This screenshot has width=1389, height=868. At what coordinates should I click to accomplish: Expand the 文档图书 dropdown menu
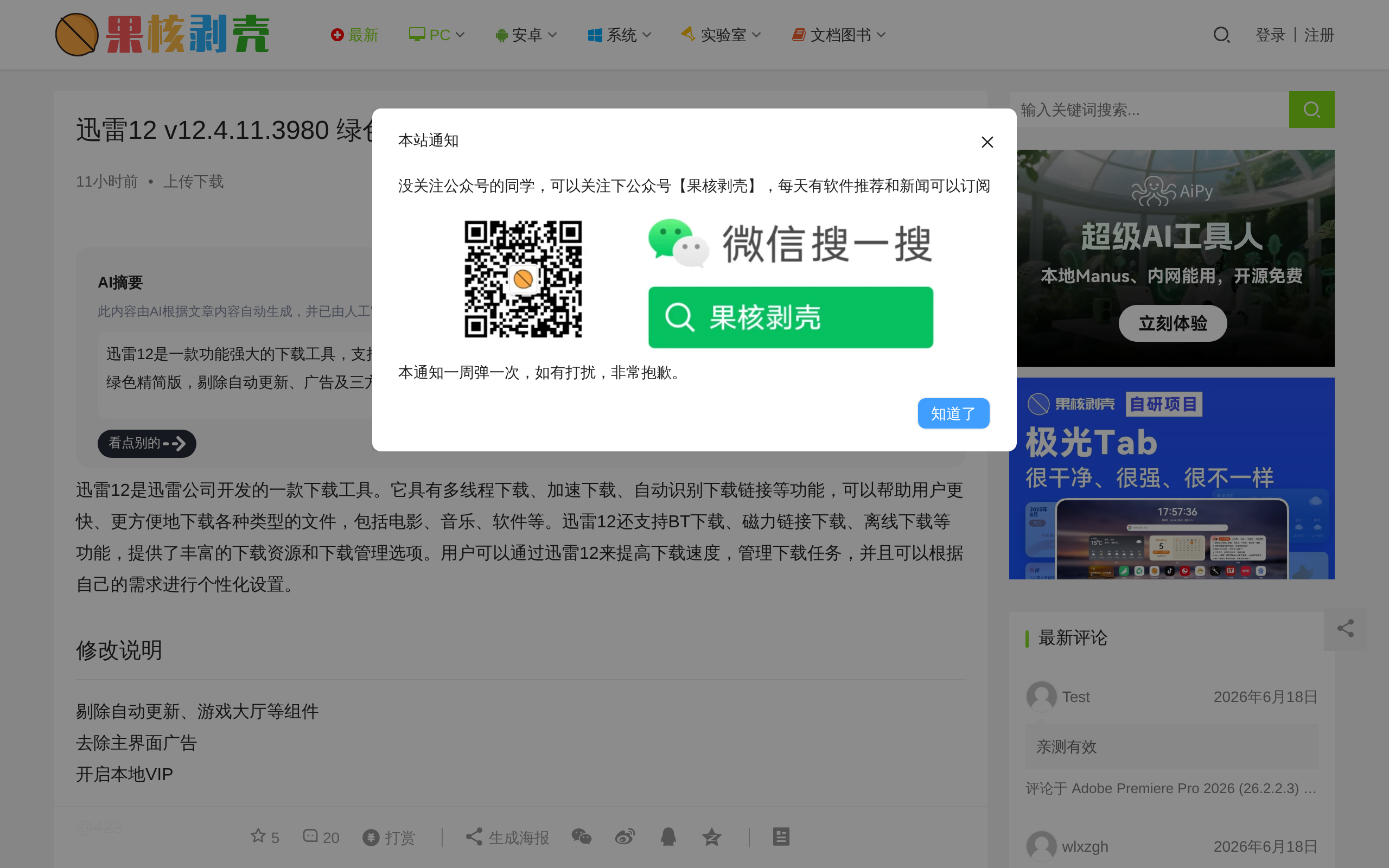[839, 35]
